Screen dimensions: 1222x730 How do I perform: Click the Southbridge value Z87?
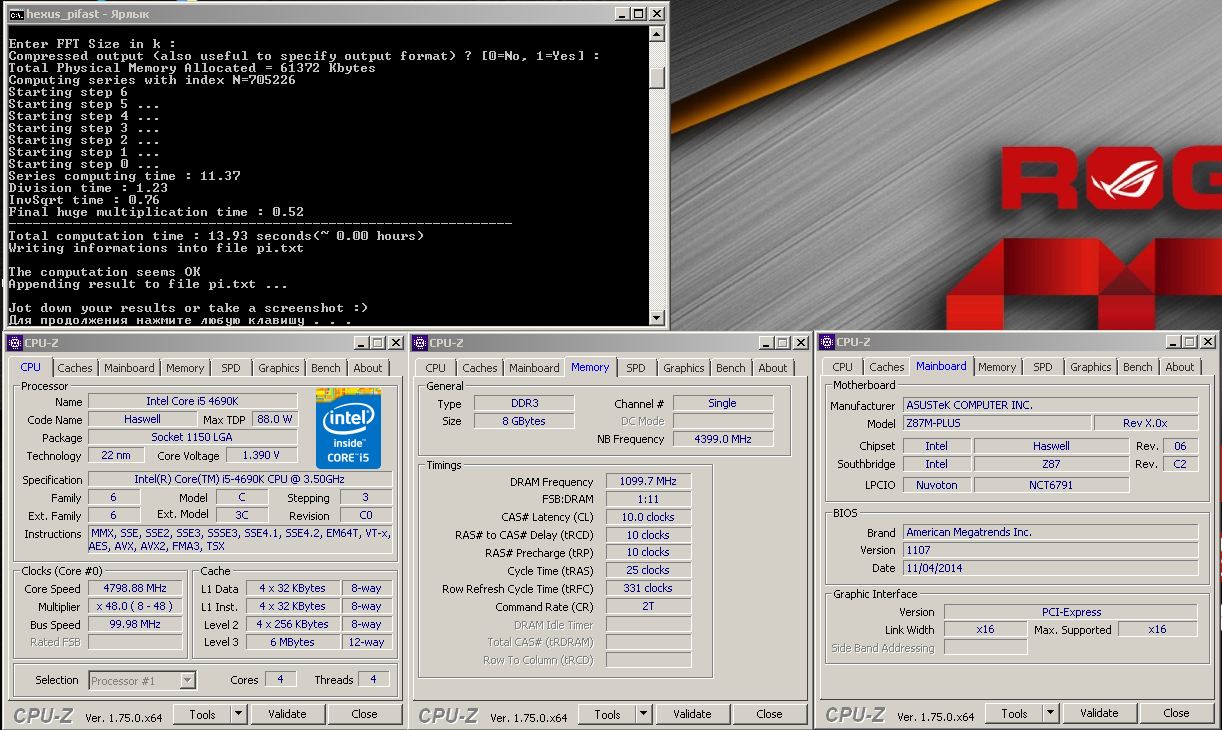pos(1051,464)
